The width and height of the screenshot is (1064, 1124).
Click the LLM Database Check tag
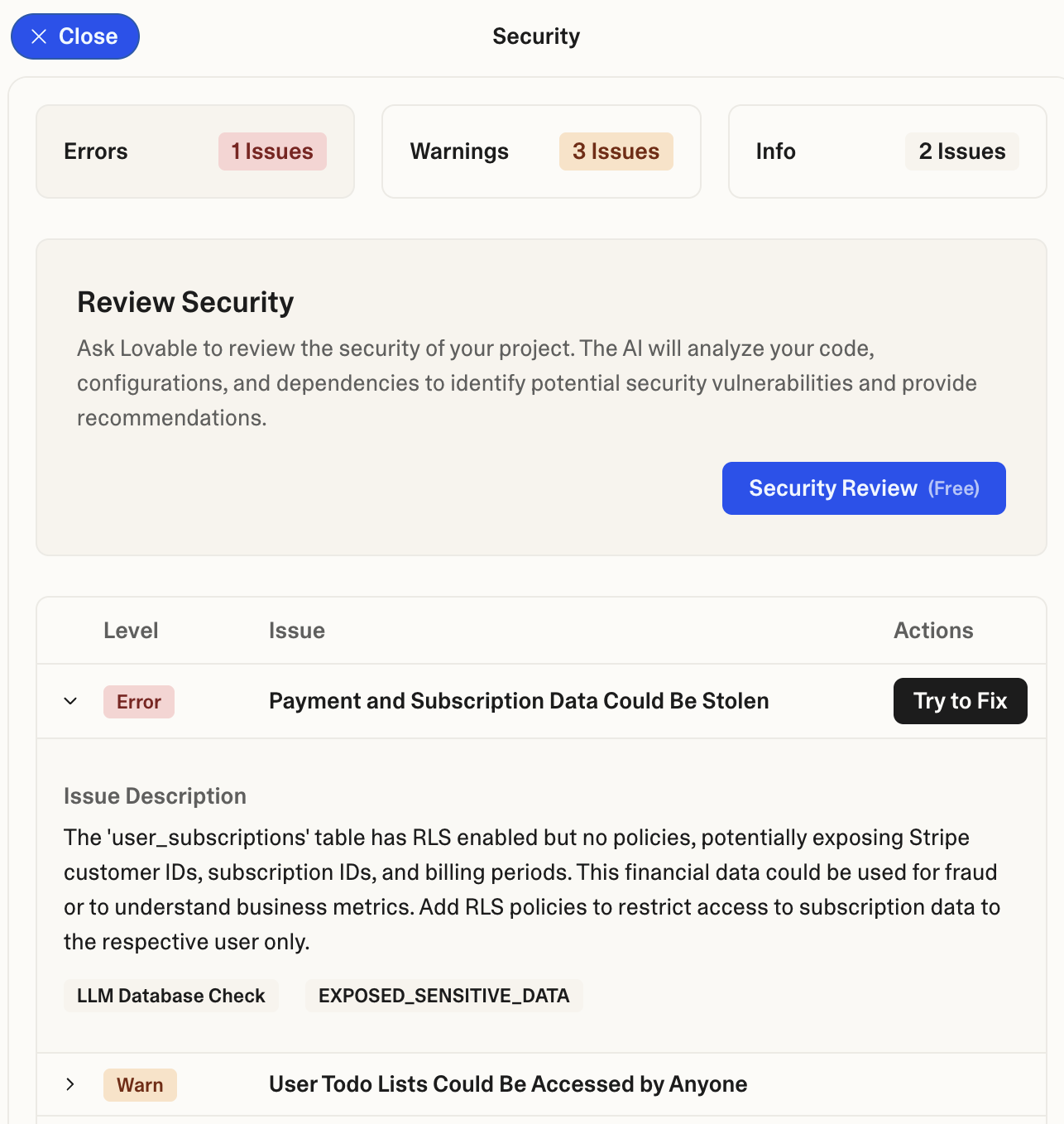[170, 996]
